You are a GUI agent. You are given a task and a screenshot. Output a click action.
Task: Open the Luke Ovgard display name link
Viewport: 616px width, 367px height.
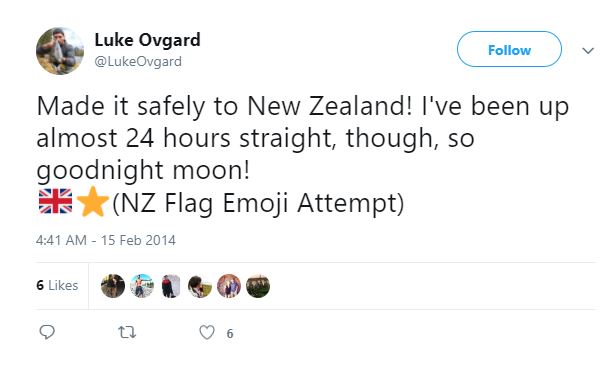[147, 40]
